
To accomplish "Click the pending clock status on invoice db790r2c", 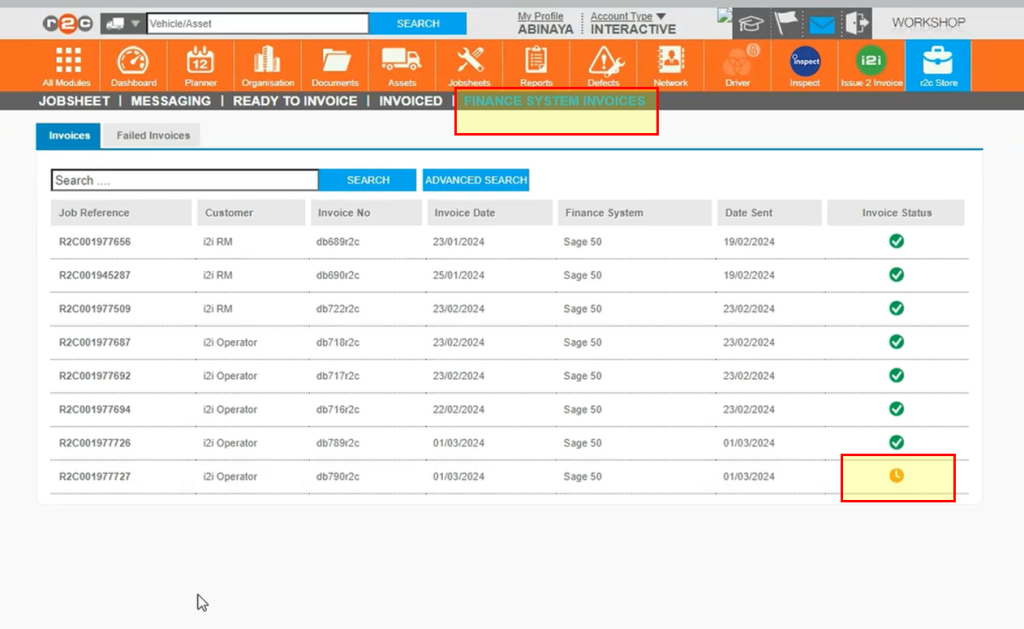I will click(x=896, y=477).
